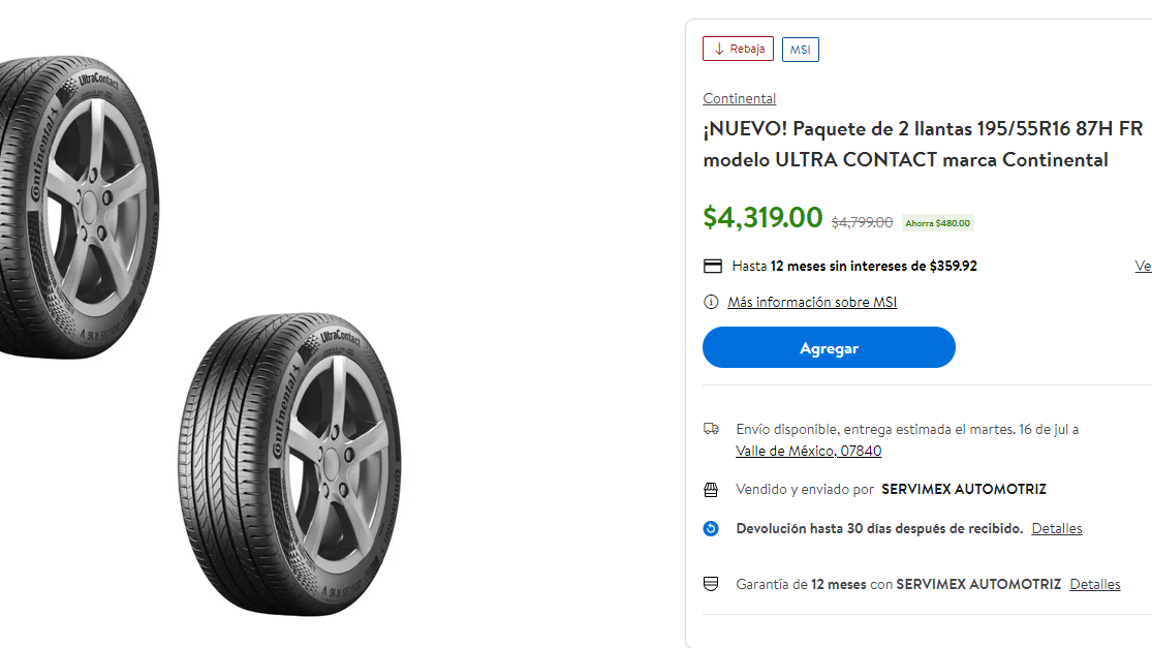This screenshot has height=648, width=1152.
Task: Open Detalles next to Garantía de 12 meses
Action: click(x=1094, y=583)
